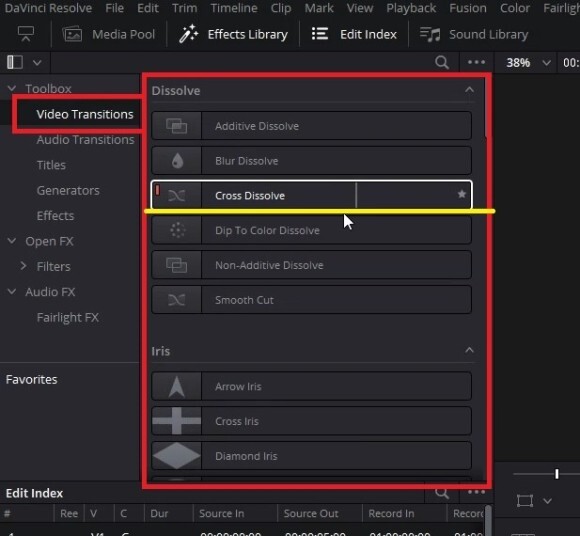
Task: Click the Source In column header
Action: click(x=222, y=513)
